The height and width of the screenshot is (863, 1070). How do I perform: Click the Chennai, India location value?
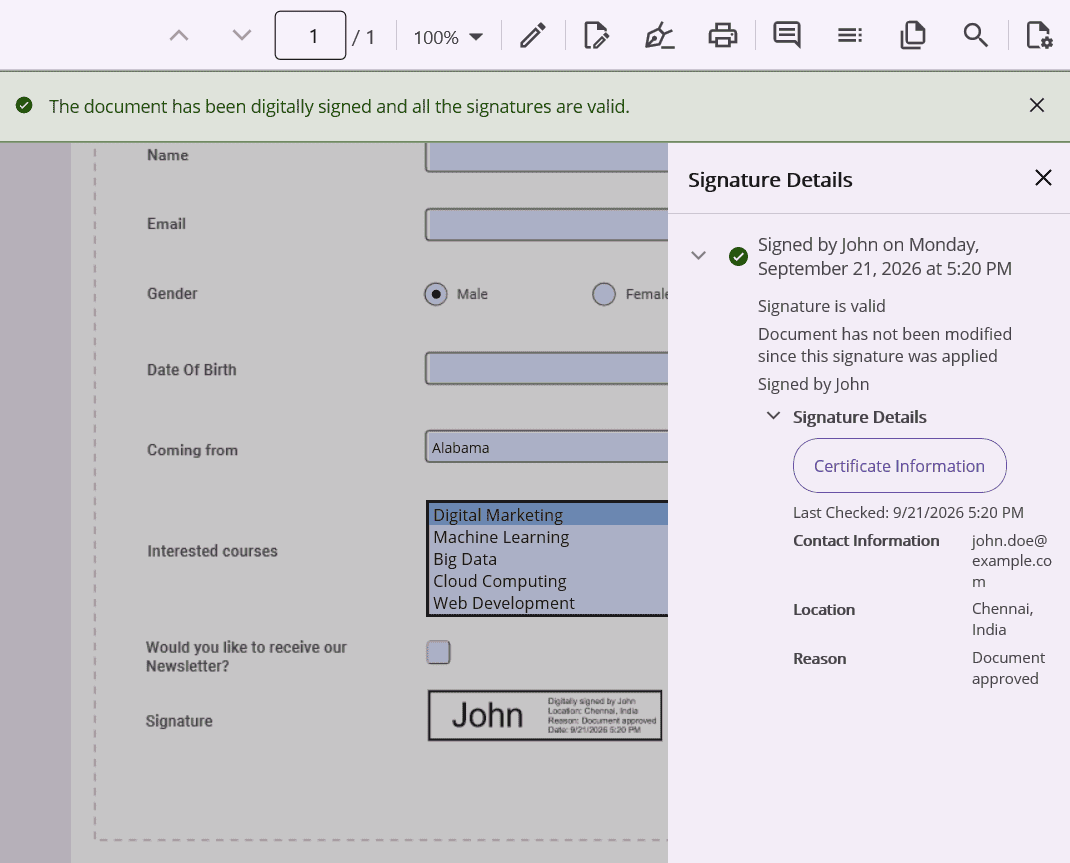[x=1002, y=619]
